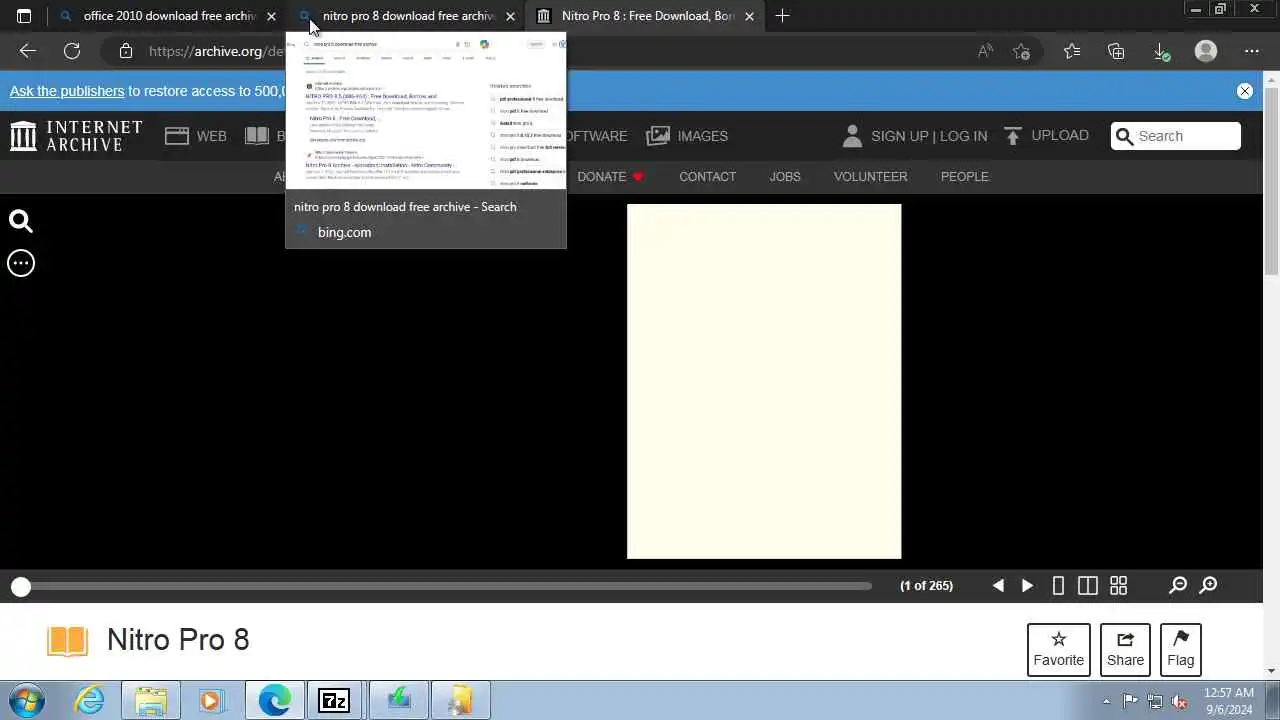Close the office 2010 download tab

(271, 16)
